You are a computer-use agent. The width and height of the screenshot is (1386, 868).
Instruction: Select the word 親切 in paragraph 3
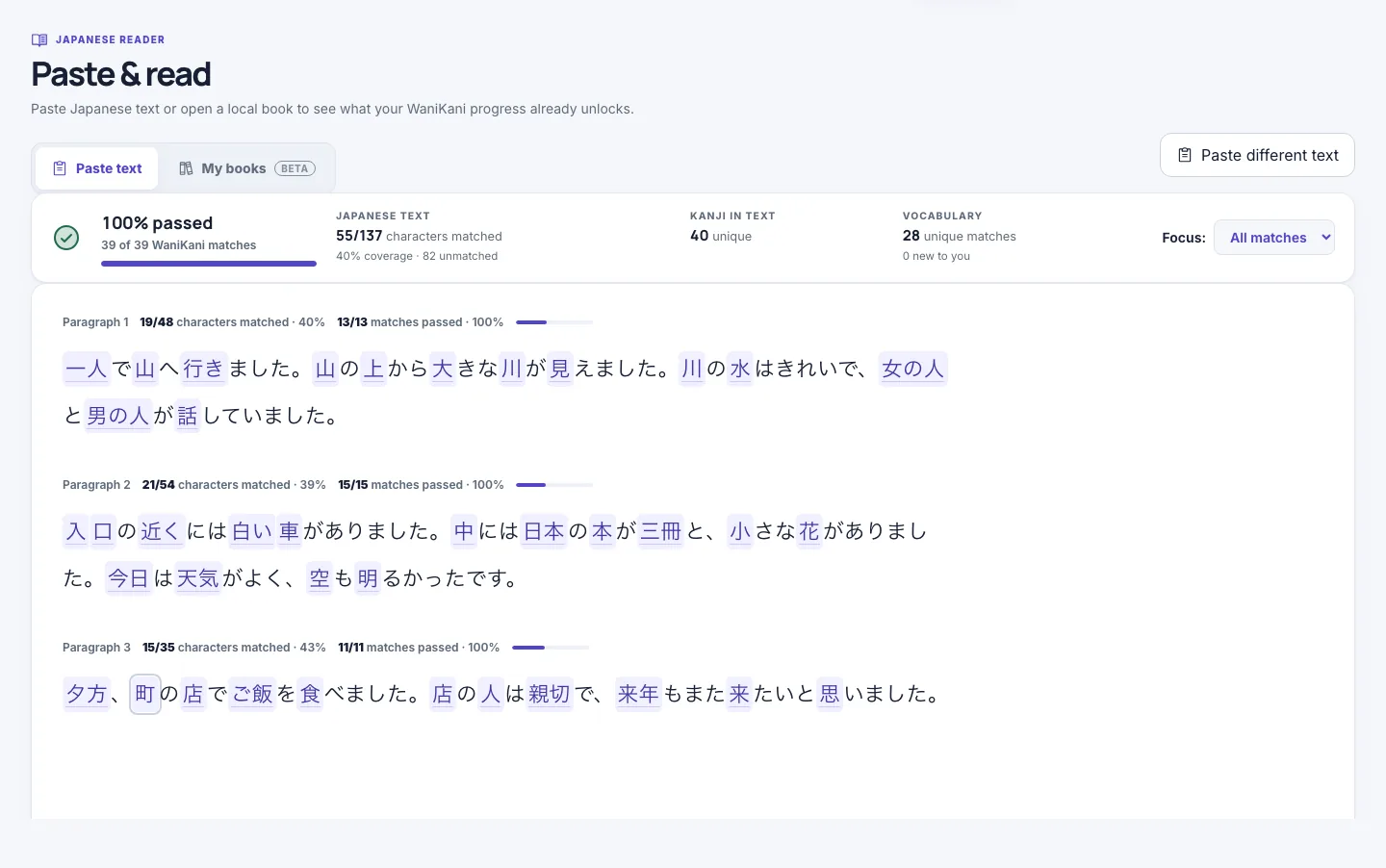[550, 694]
